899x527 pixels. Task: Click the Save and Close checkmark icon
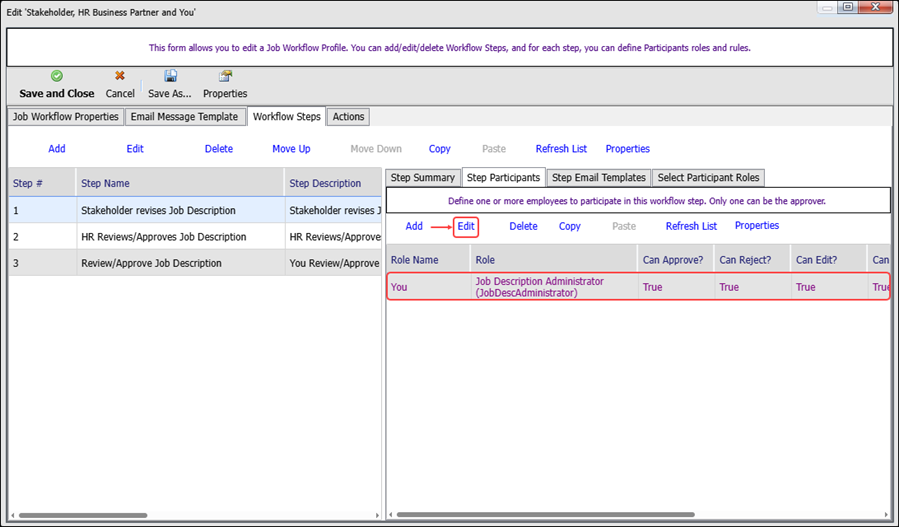point(57,76)
